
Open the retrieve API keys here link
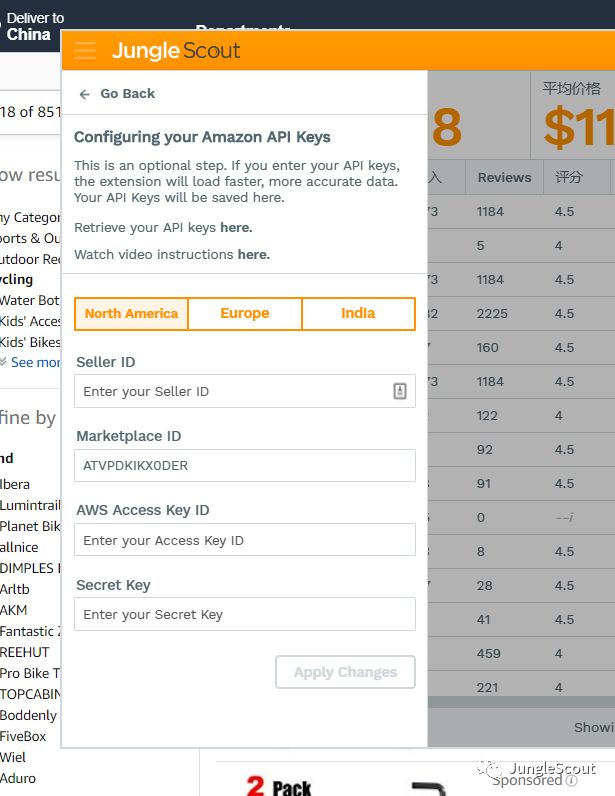236,228
